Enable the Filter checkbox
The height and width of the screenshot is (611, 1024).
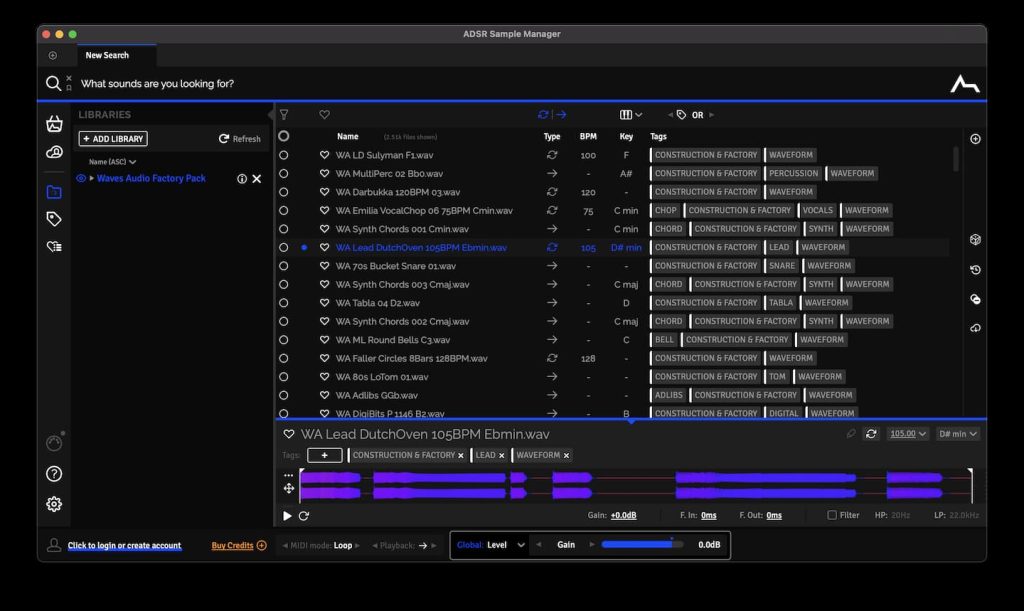[x=832, y=515]
